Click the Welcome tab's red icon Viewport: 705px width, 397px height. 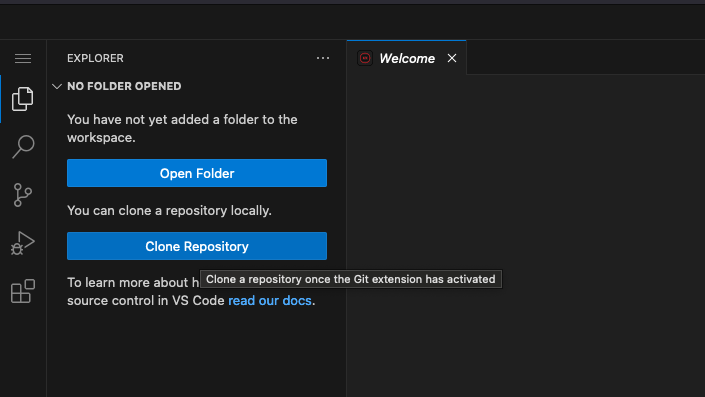365,58
